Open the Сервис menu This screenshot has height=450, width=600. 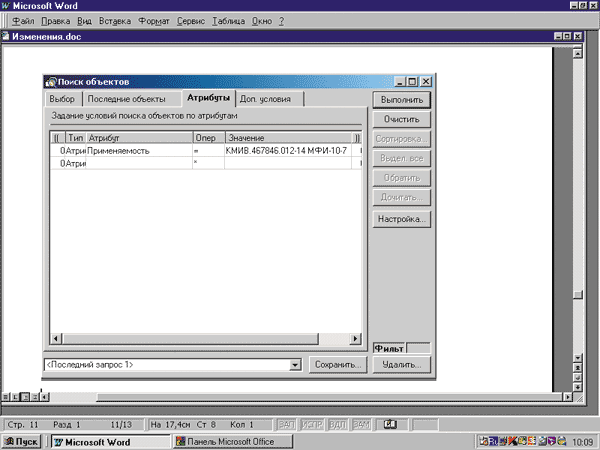[x=190, y=20]
